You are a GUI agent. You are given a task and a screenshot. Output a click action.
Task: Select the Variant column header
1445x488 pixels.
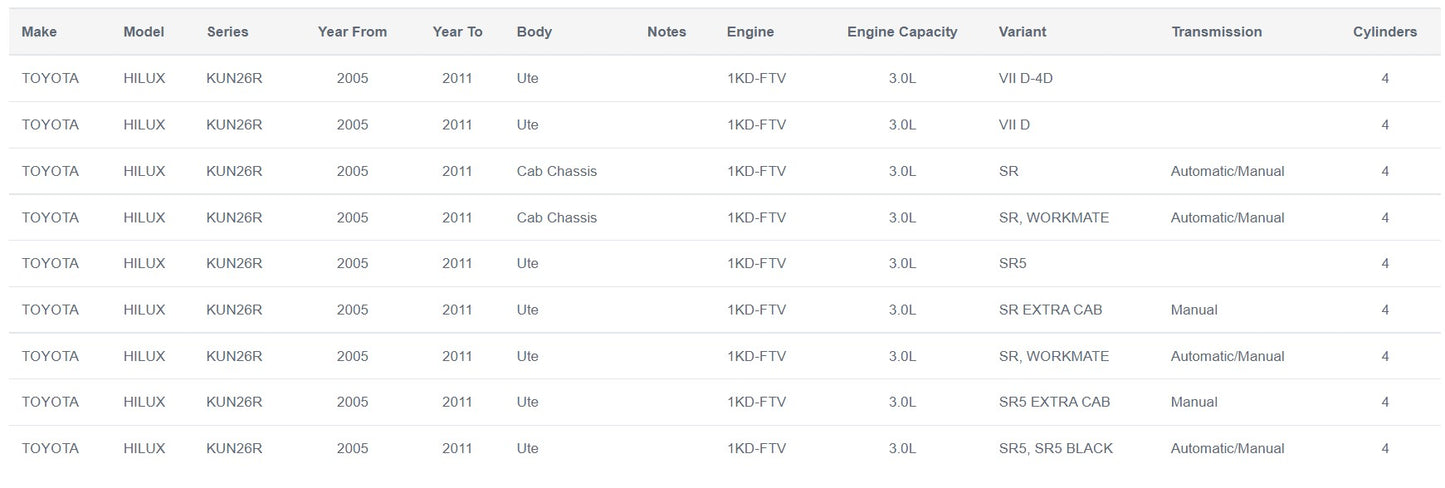pos(1022,32)
